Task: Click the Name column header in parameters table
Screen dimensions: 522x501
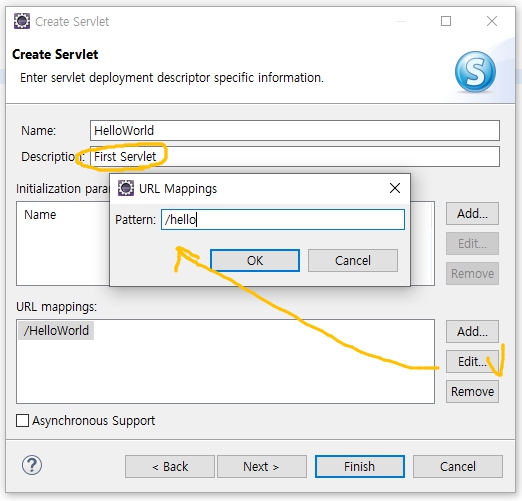Action: (x=40, y=215)
